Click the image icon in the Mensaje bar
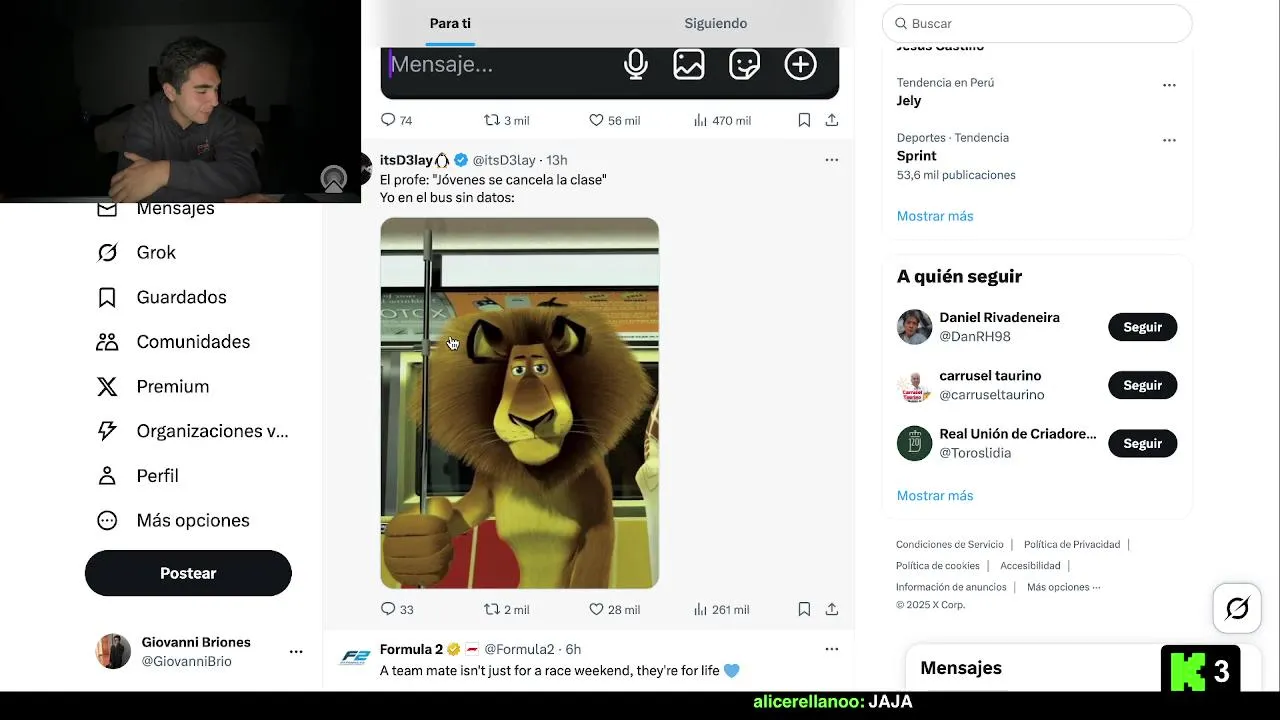 pyautogui.click(x=689, y=65)
